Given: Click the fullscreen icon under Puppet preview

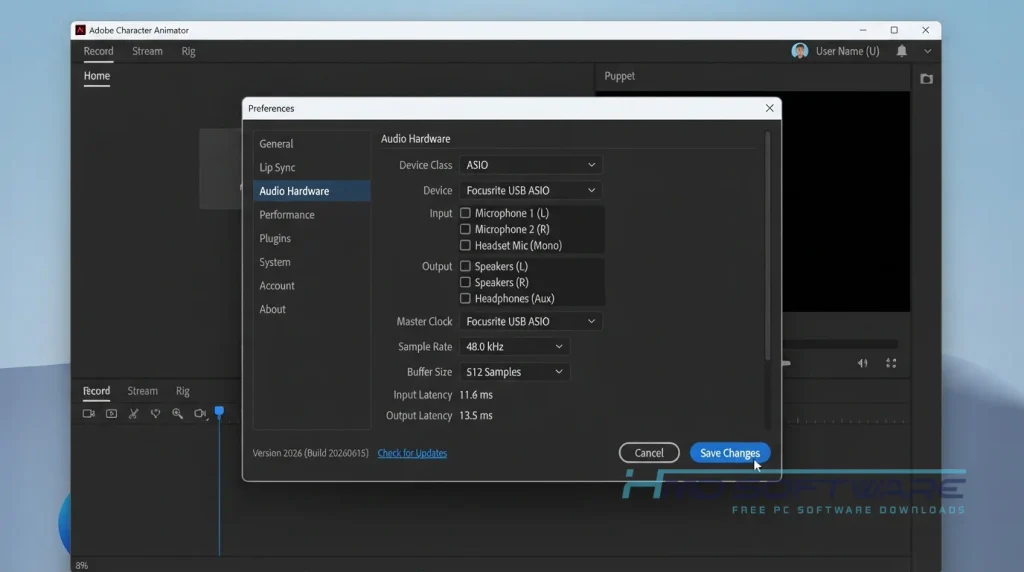Looking at the screenshot, I should click(891, 363).
